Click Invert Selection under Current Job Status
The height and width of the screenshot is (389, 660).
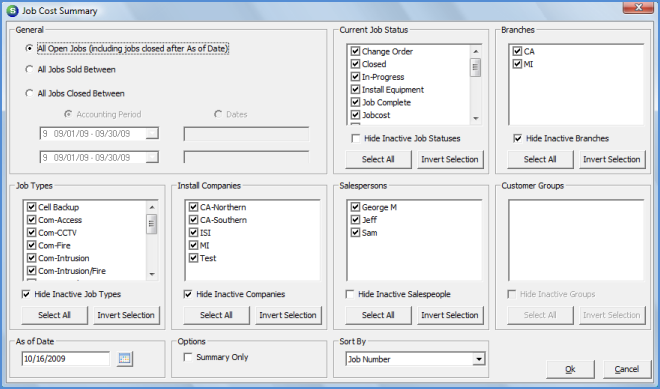450,160
